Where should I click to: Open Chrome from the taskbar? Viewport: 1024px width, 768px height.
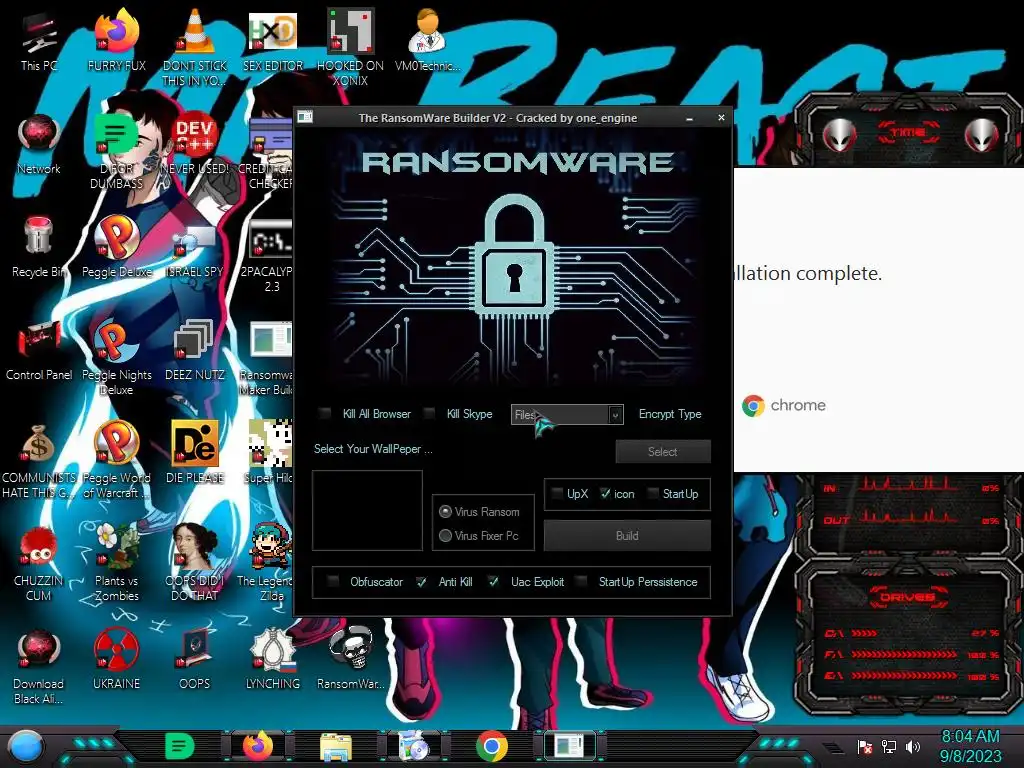(492, 746)
